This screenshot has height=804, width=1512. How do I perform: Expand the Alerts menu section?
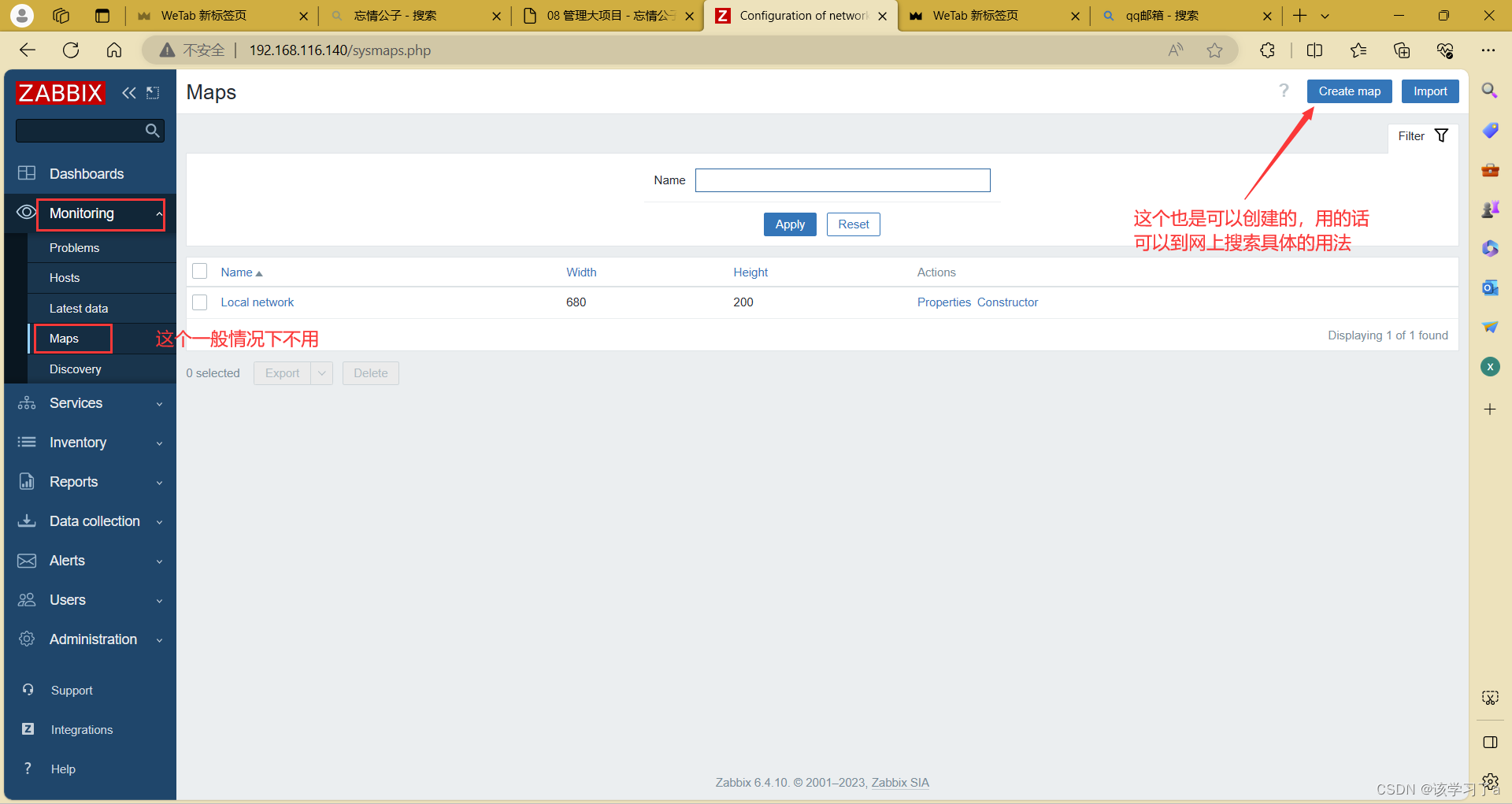pyautogui.click(x=159, y=561)
